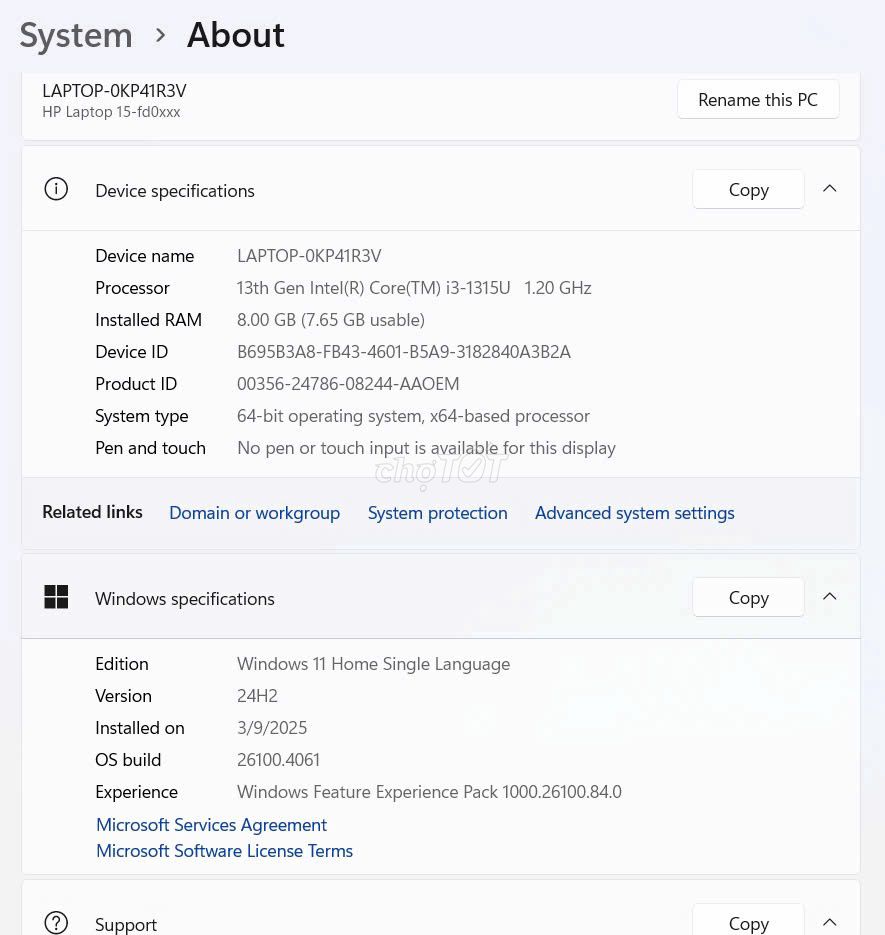Select the Device name value LAPTOP-0KP41R3V
Viewport: 885px width, 935px height.
(x=309, y=256)
